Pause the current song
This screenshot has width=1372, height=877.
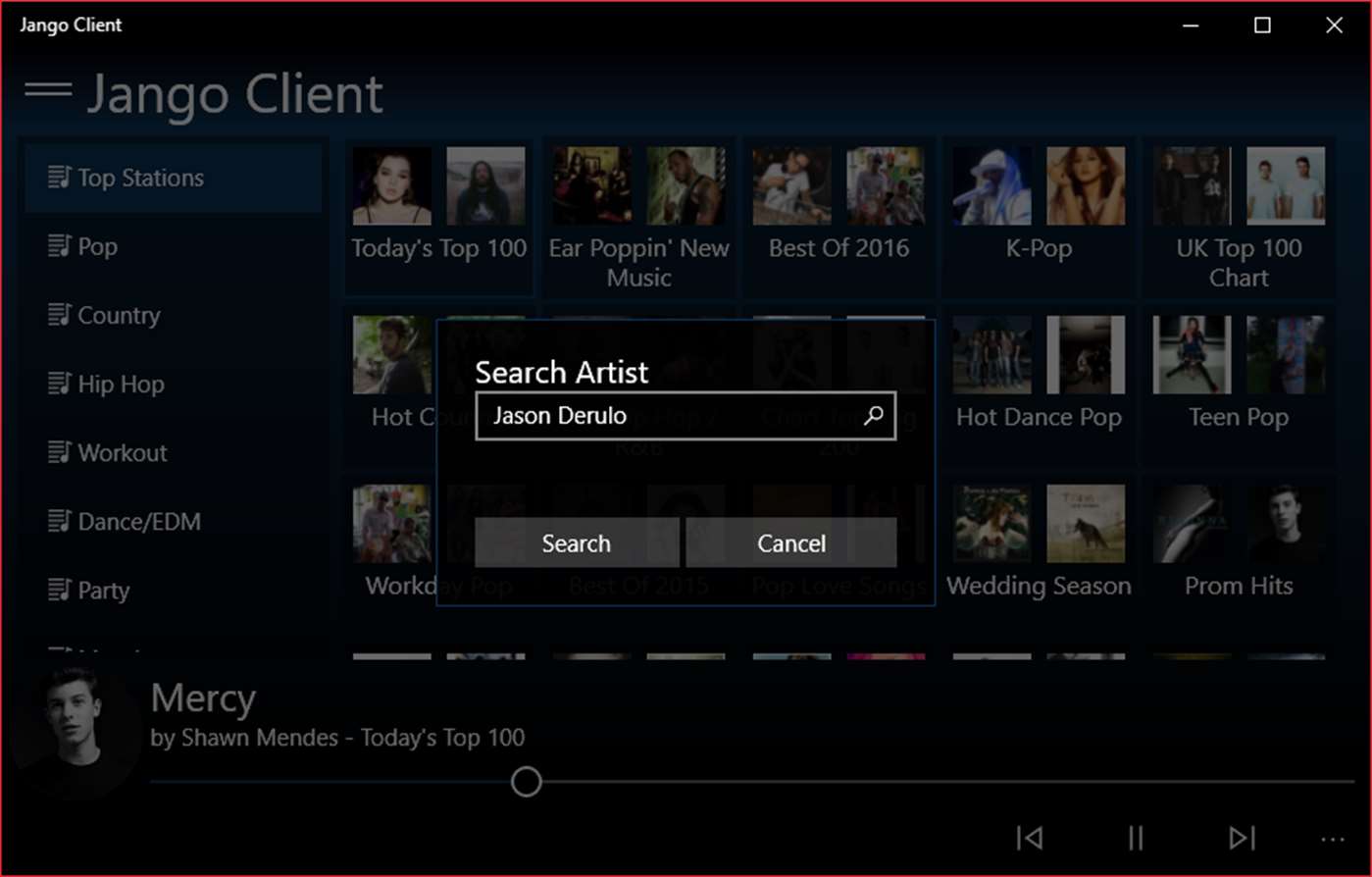tap(1136, 838)
